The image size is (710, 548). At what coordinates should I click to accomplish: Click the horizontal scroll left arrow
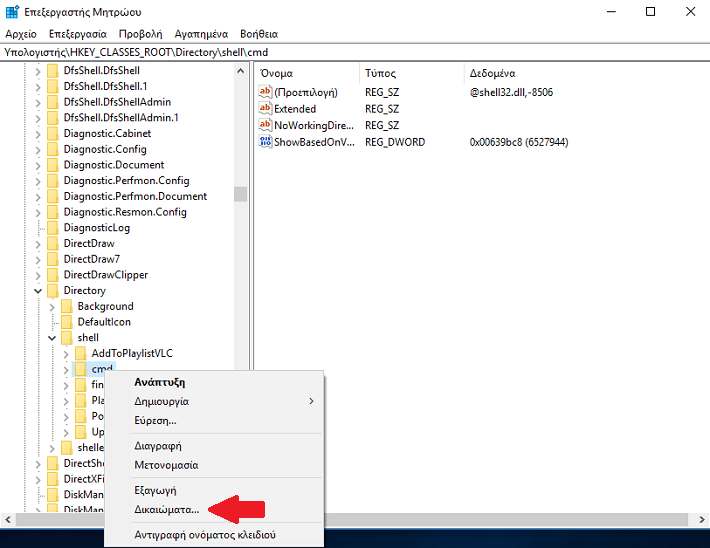tap(8, 519)
